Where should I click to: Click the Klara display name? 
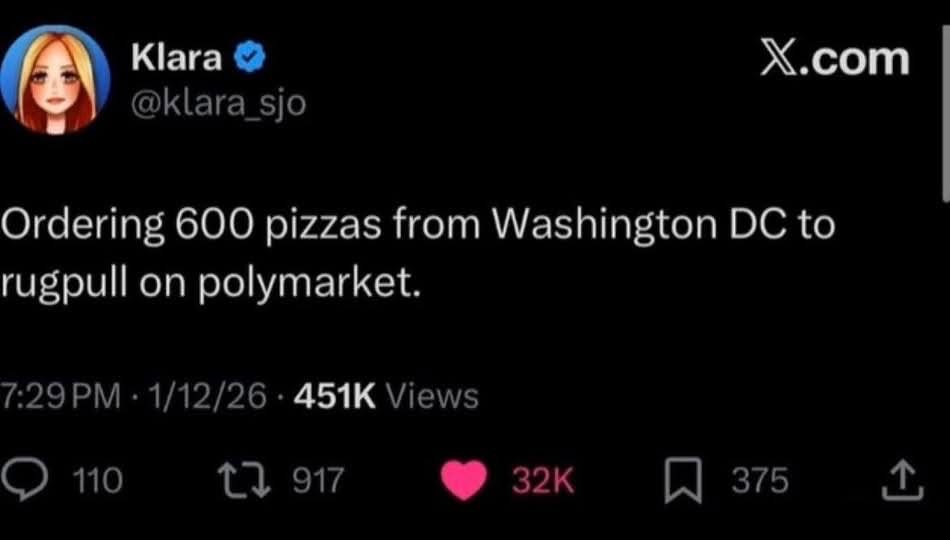[177, 59]
